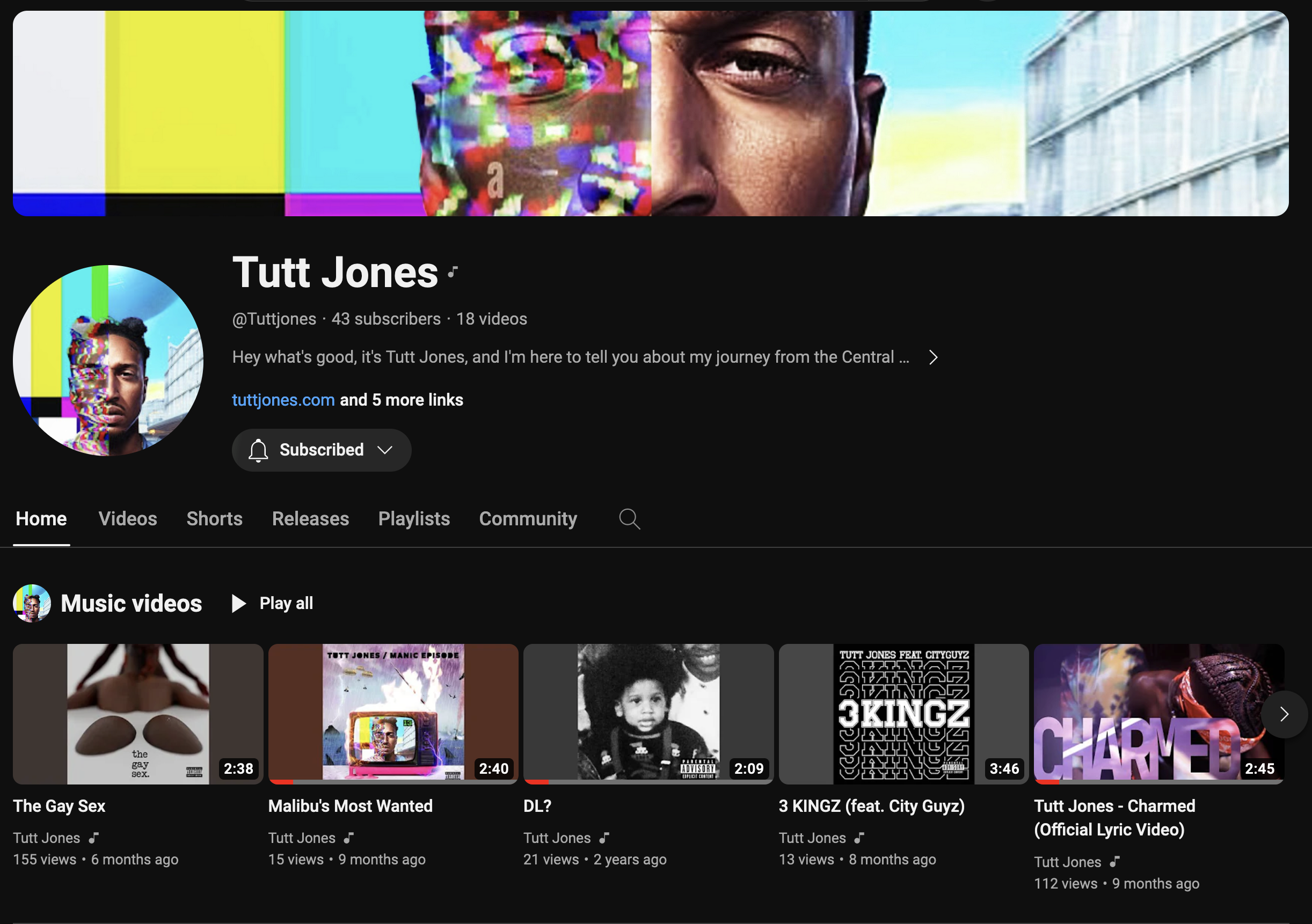Screen dimensions: 1312x924
Task: Open the large circular channel profile picture
Action: pos(108,361)
